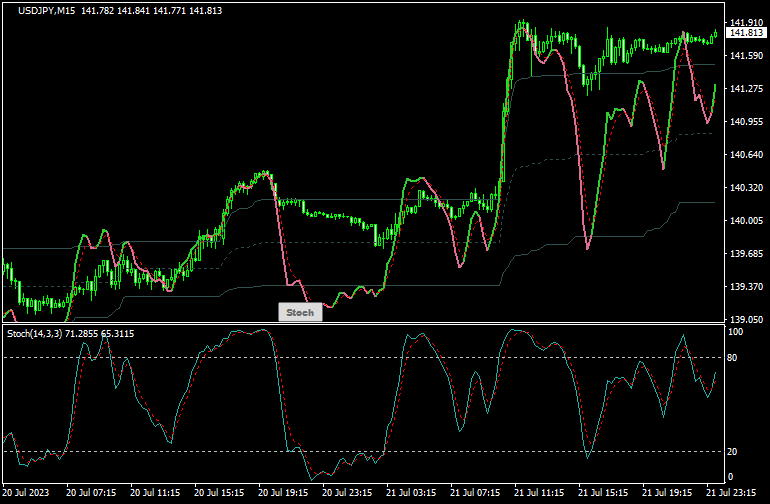This screenshot has height=504, width=770.
Task: Click the 140.955 price axis label
Action: (746, 121)
